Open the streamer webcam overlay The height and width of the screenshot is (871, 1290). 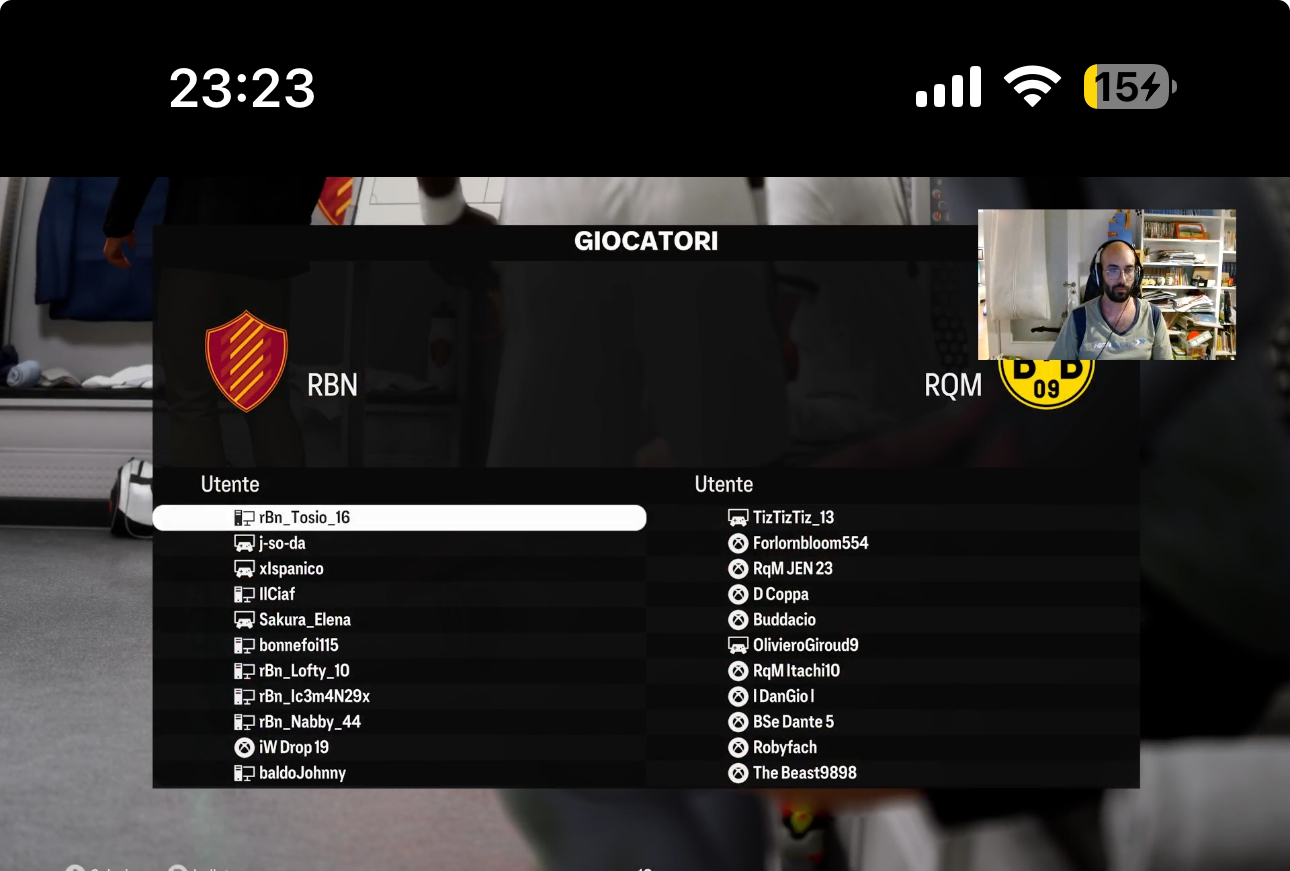1107,284
